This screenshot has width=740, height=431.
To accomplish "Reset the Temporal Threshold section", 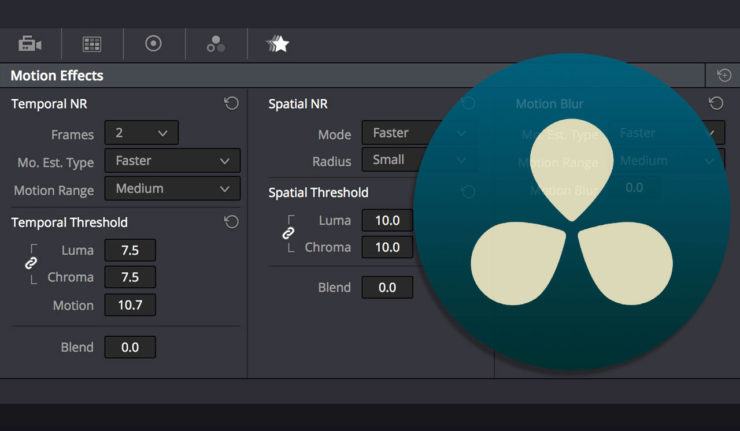I will (x=231, y=222).
